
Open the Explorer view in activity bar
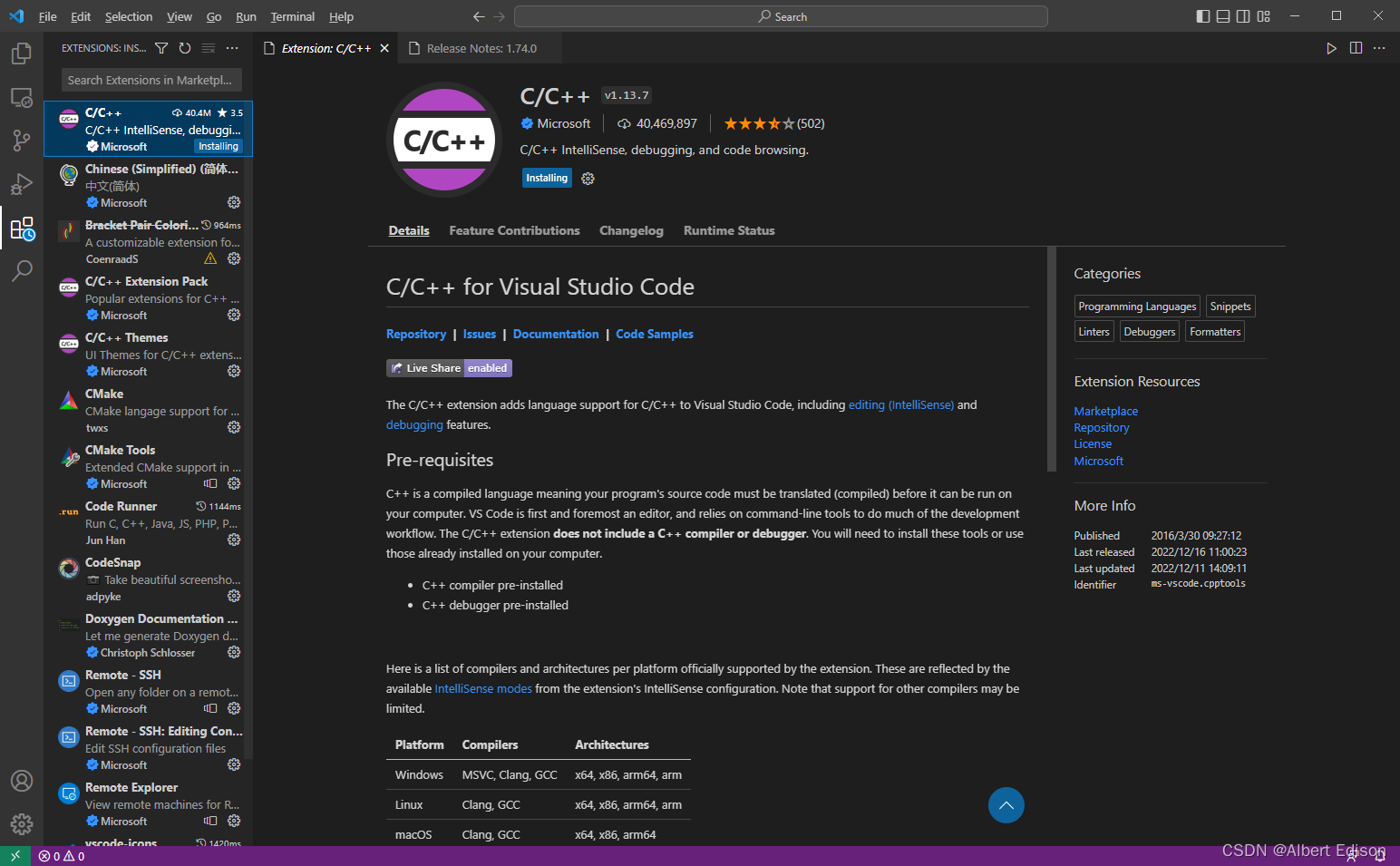click(x=22, y=54)
